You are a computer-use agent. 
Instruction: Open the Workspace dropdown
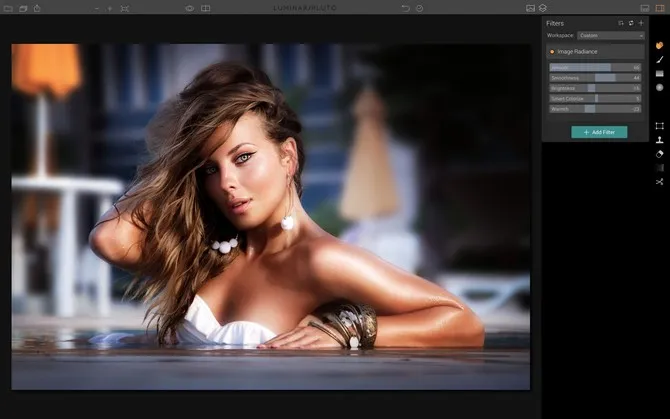point(610,36)
